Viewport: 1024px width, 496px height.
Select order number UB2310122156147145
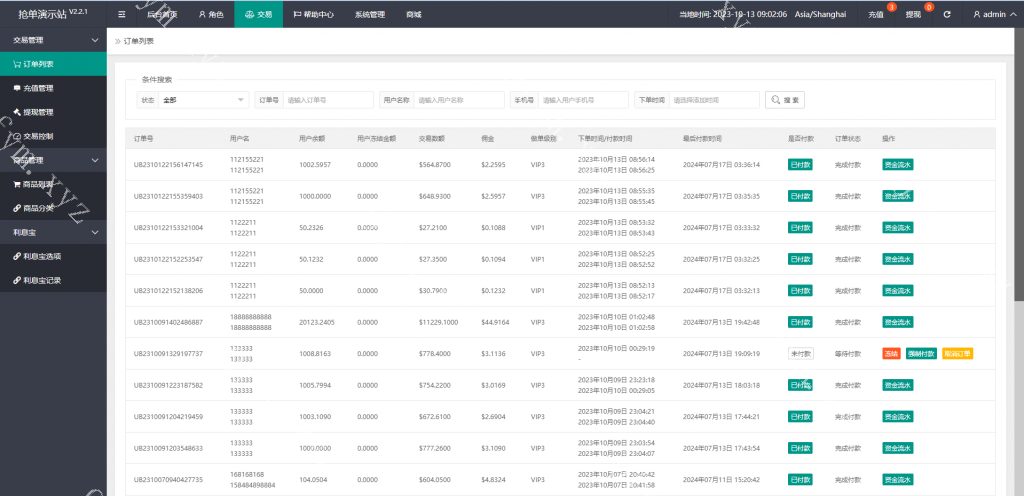[x=168, y=164]
